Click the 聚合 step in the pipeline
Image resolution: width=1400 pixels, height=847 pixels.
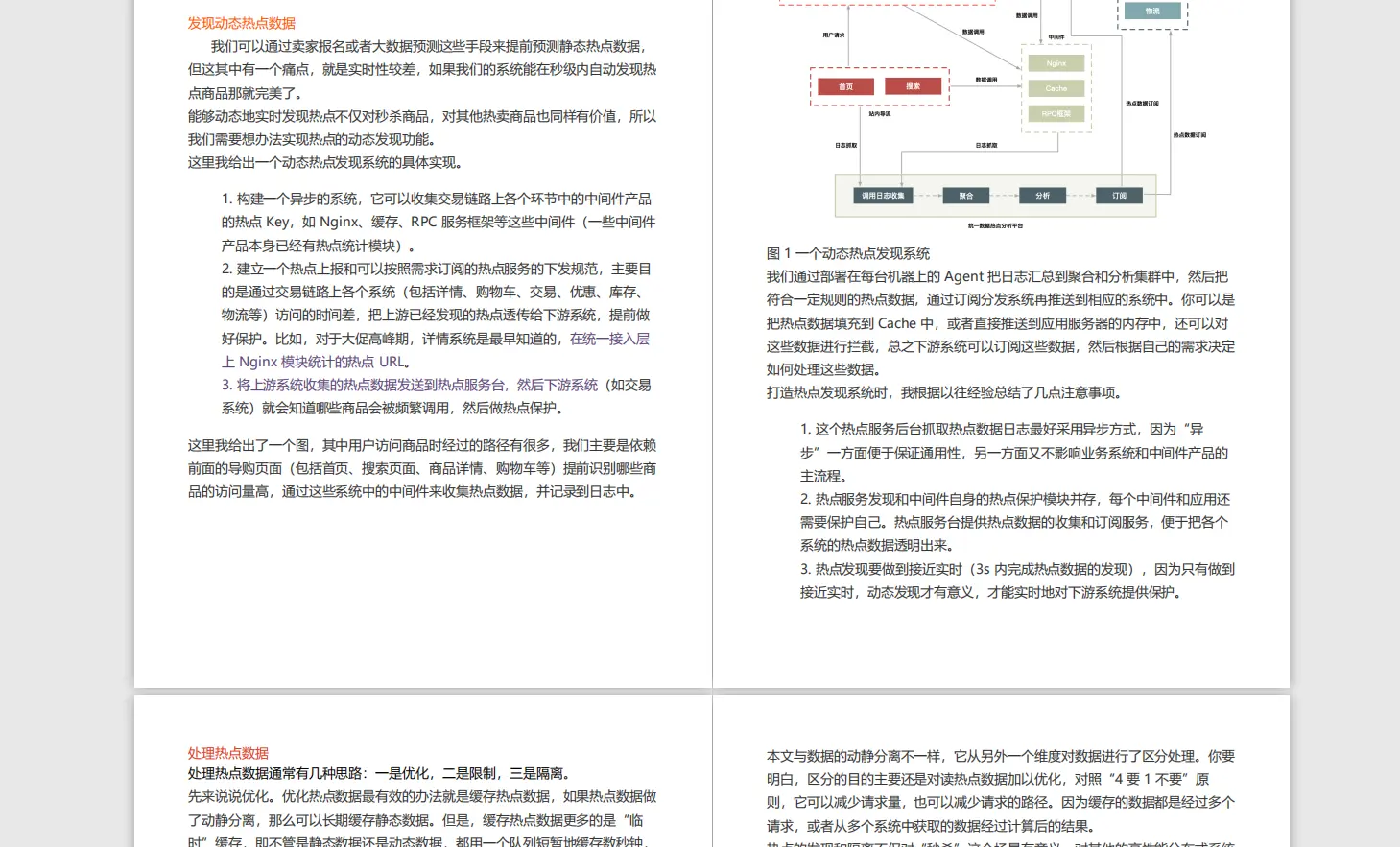(966, 196)
